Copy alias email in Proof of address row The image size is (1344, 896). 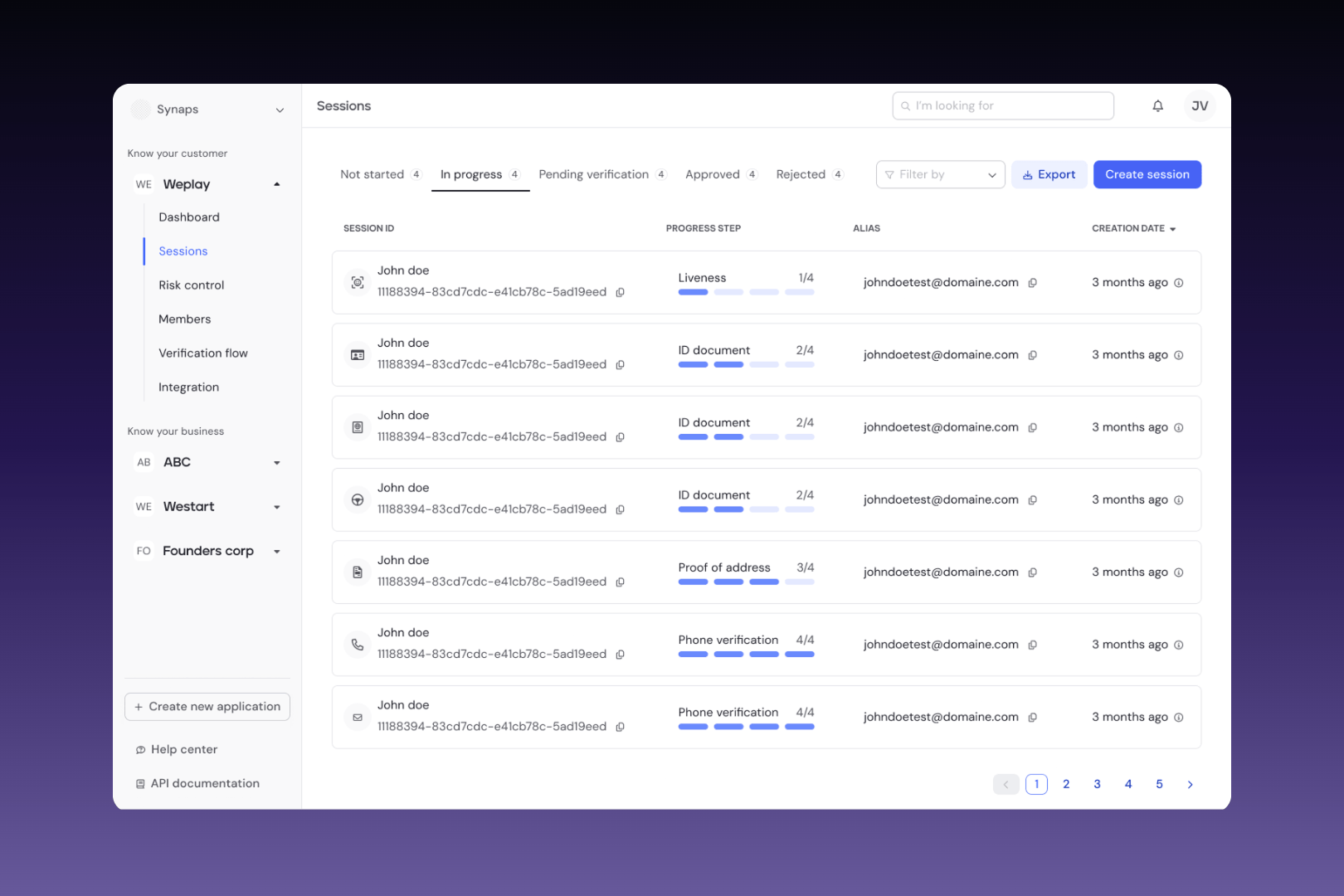(x=1033, y=572)
